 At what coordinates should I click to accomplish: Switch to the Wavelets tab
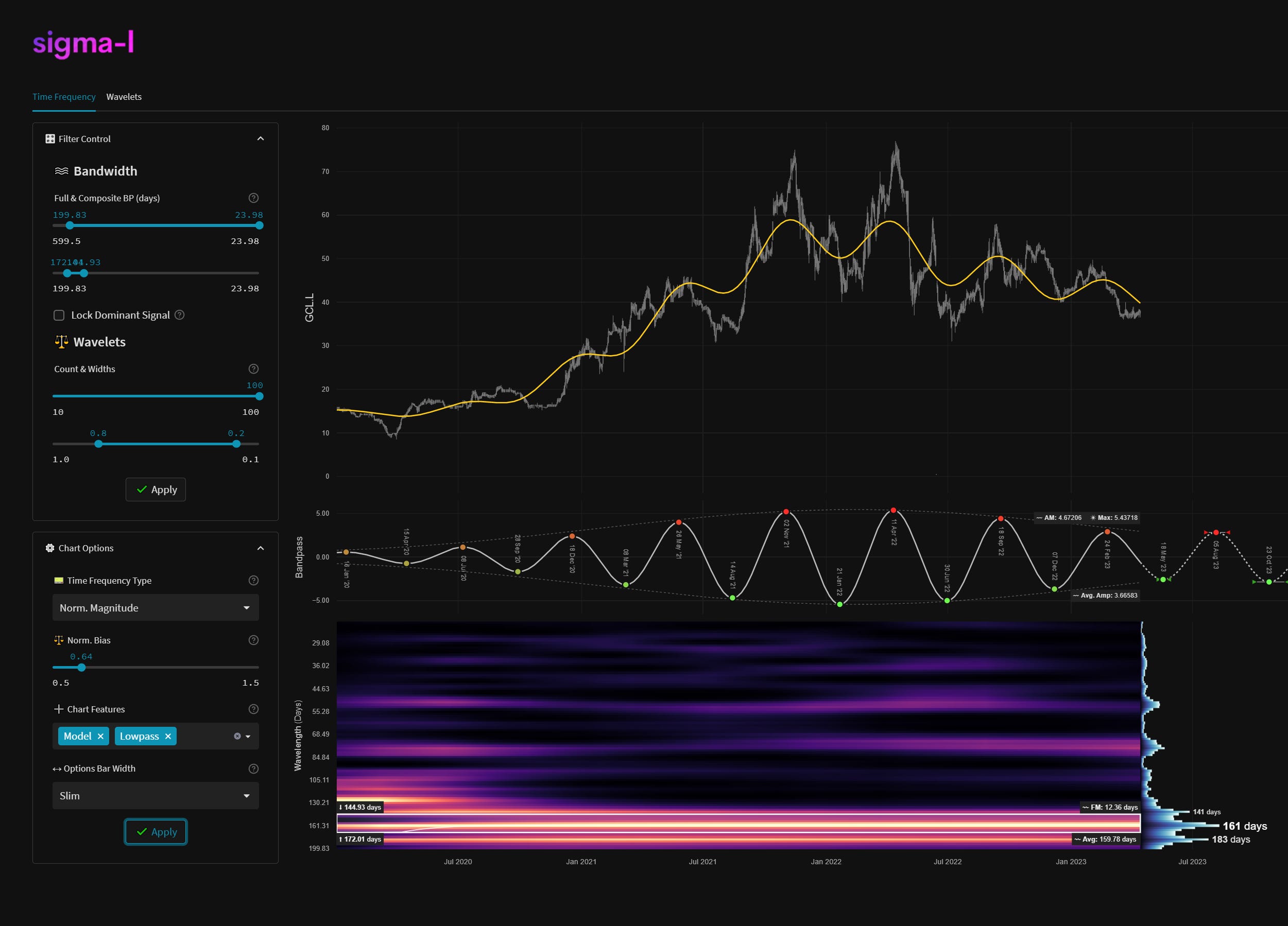coord(124,97)
